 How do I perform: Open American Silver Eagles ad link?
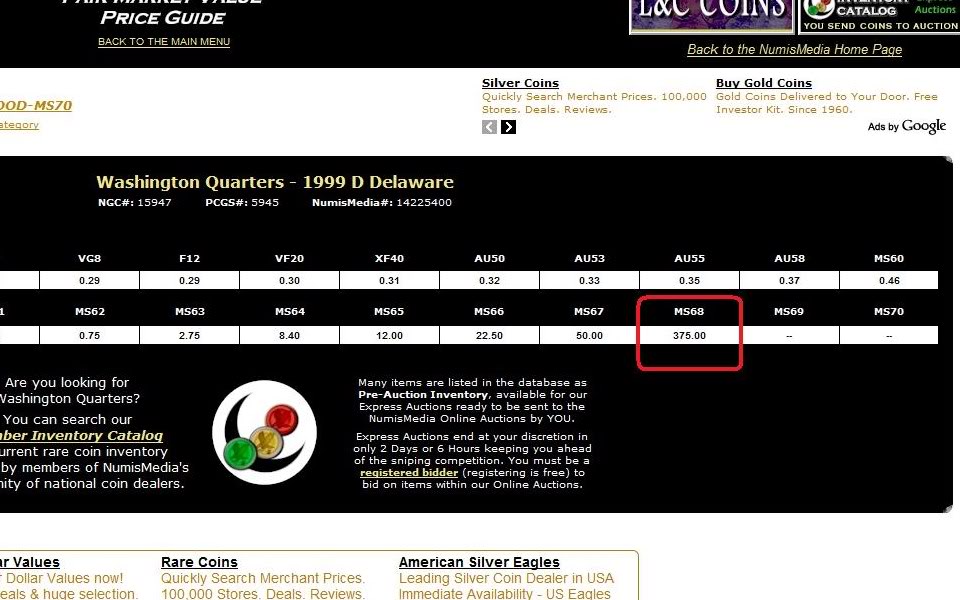(479, 562)
